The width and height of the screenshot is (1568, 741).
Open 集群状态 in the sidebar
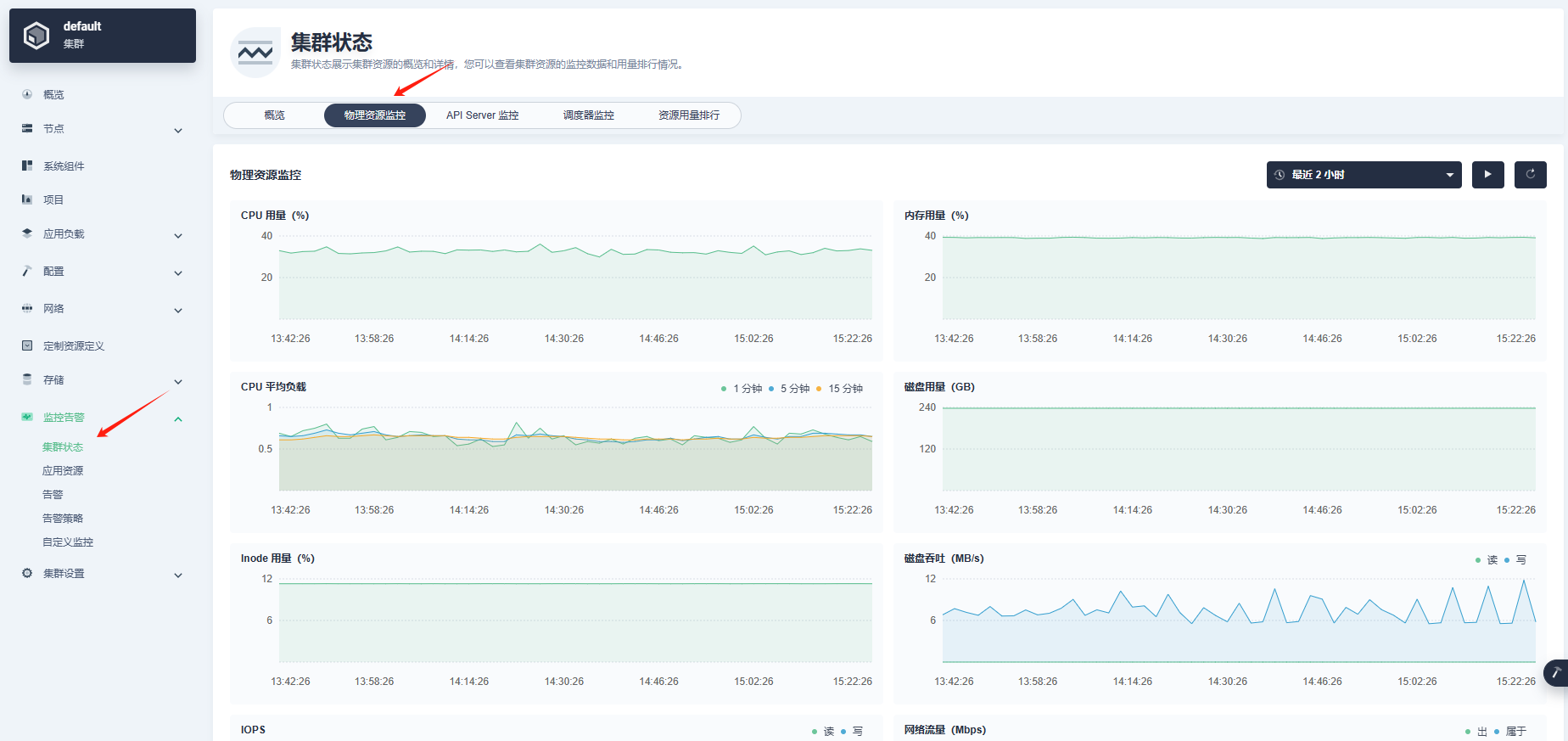click(63, 446)
